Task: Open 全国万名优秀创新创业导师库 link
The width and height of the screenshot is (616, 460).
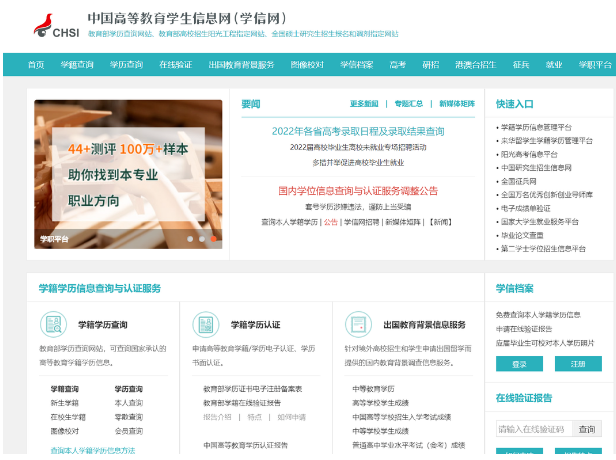Action: 547,195
